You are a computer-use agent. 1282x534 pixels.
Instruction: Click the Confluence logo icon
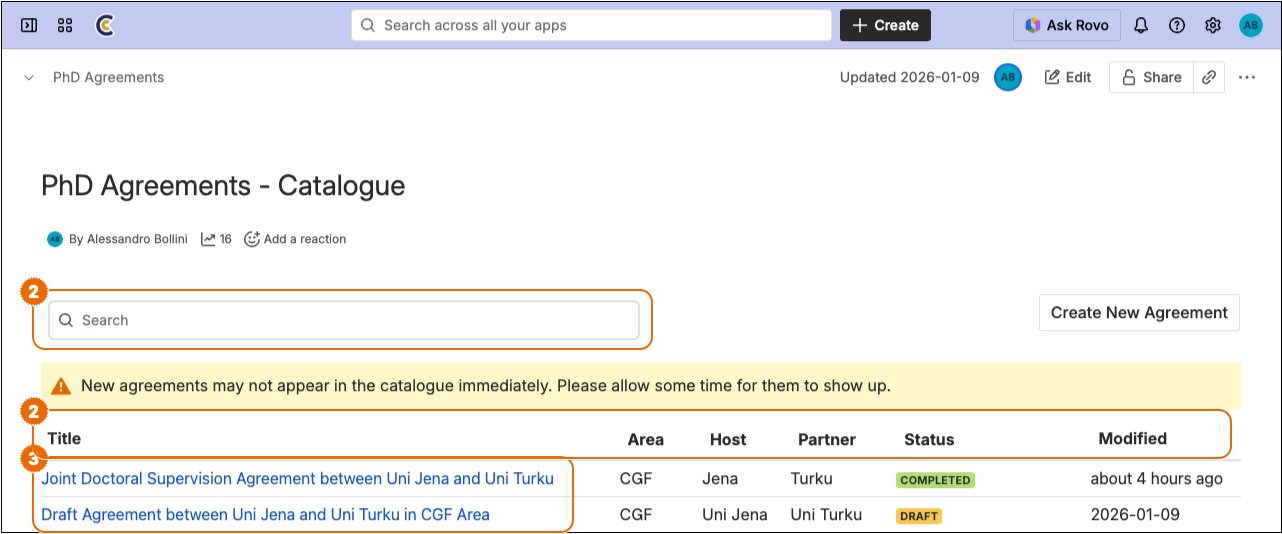(104, 25)
